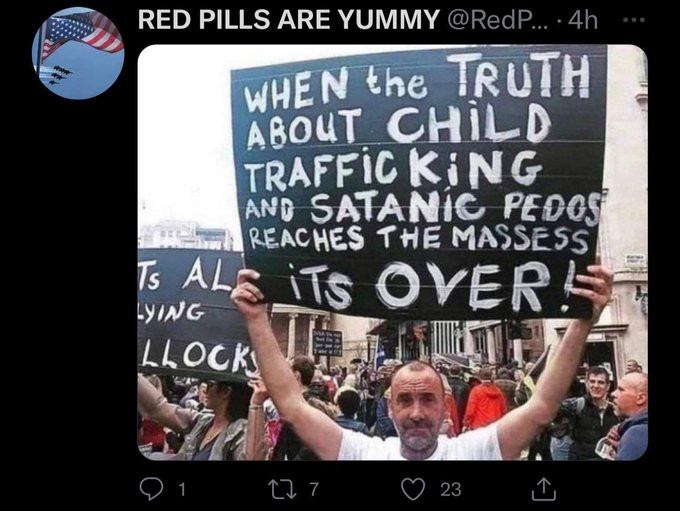Click the RED PILLS ARE YUMMY display name

tap(289, 20)
